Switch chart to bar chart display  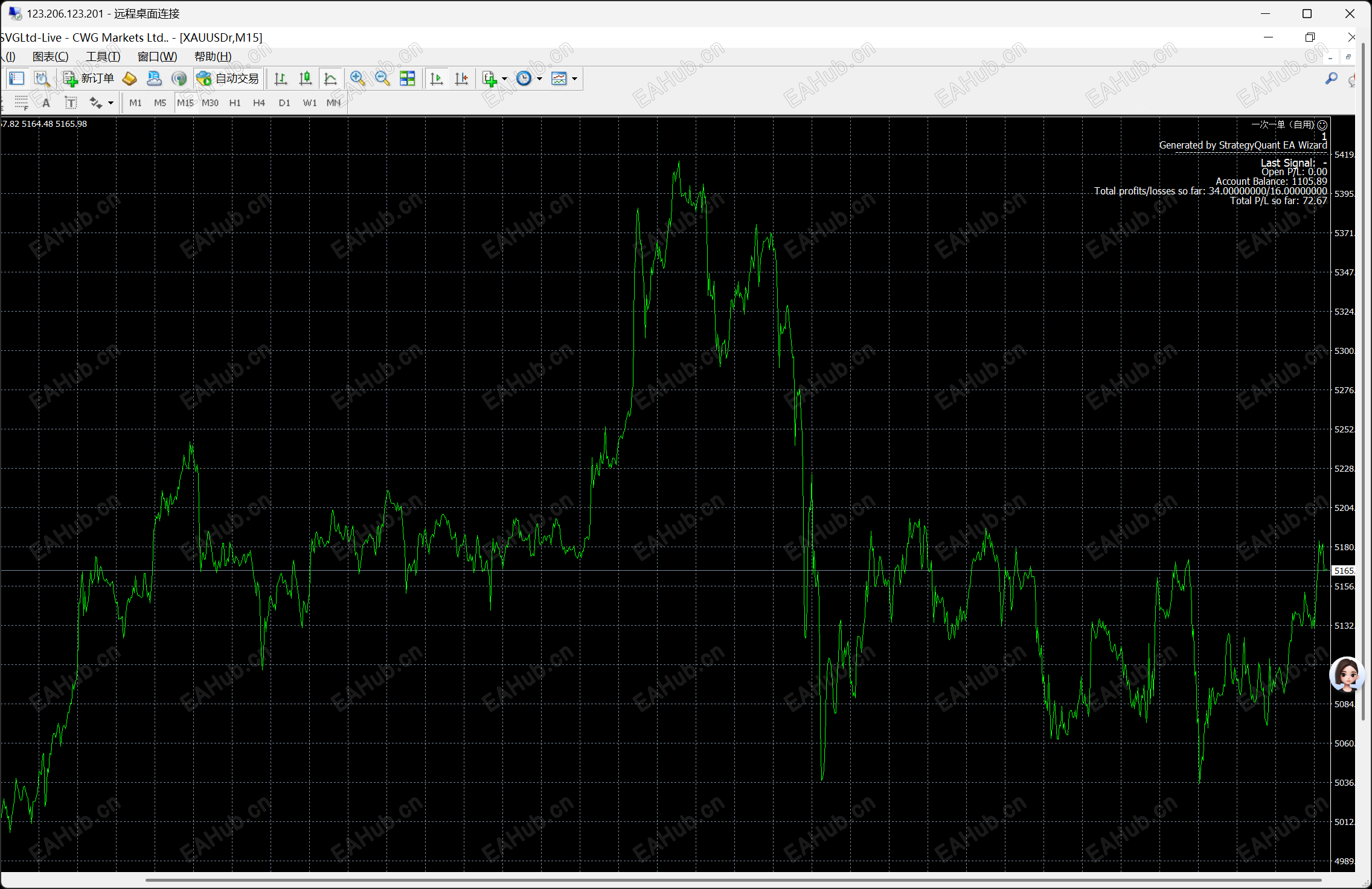click(280, 79)
